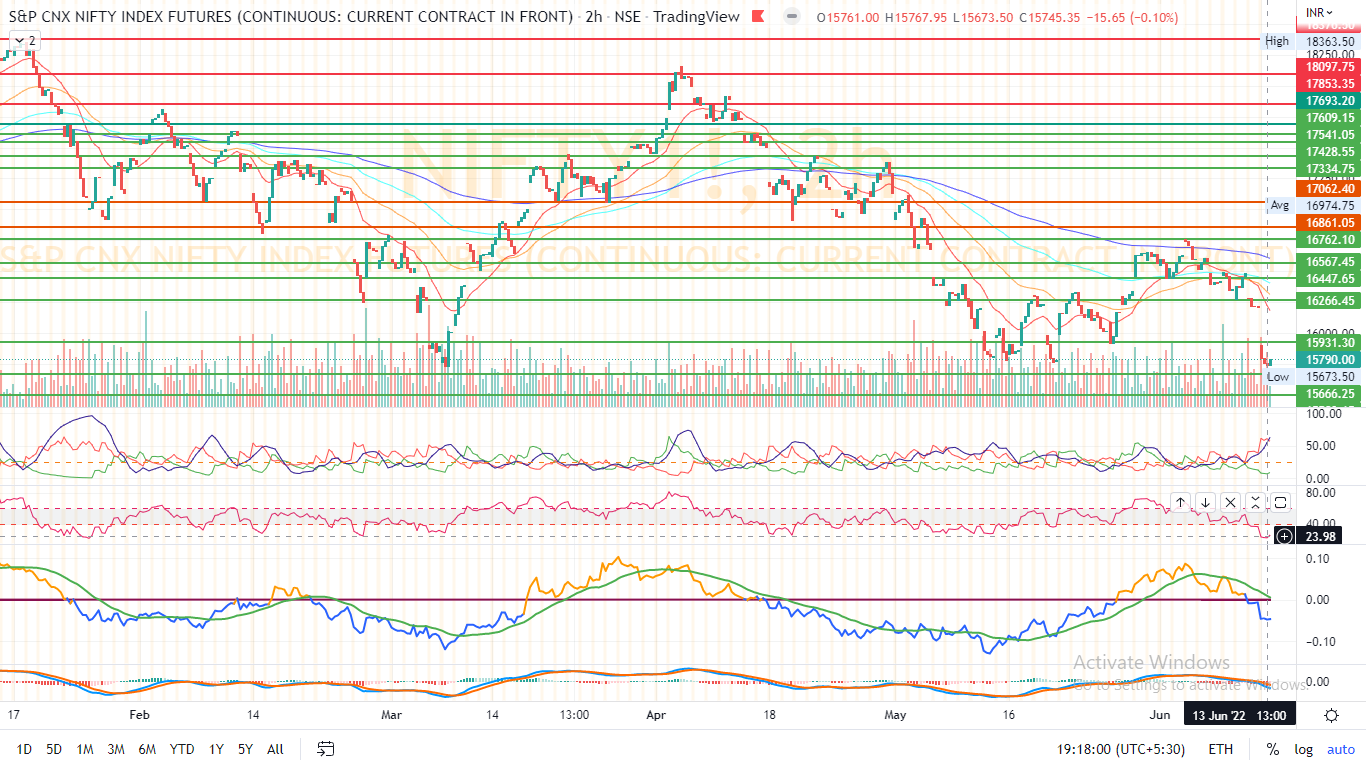Click the L15673.50 low value
Image resolution: width=1366 pixels, height=768 pixels.
pos(984,17)
